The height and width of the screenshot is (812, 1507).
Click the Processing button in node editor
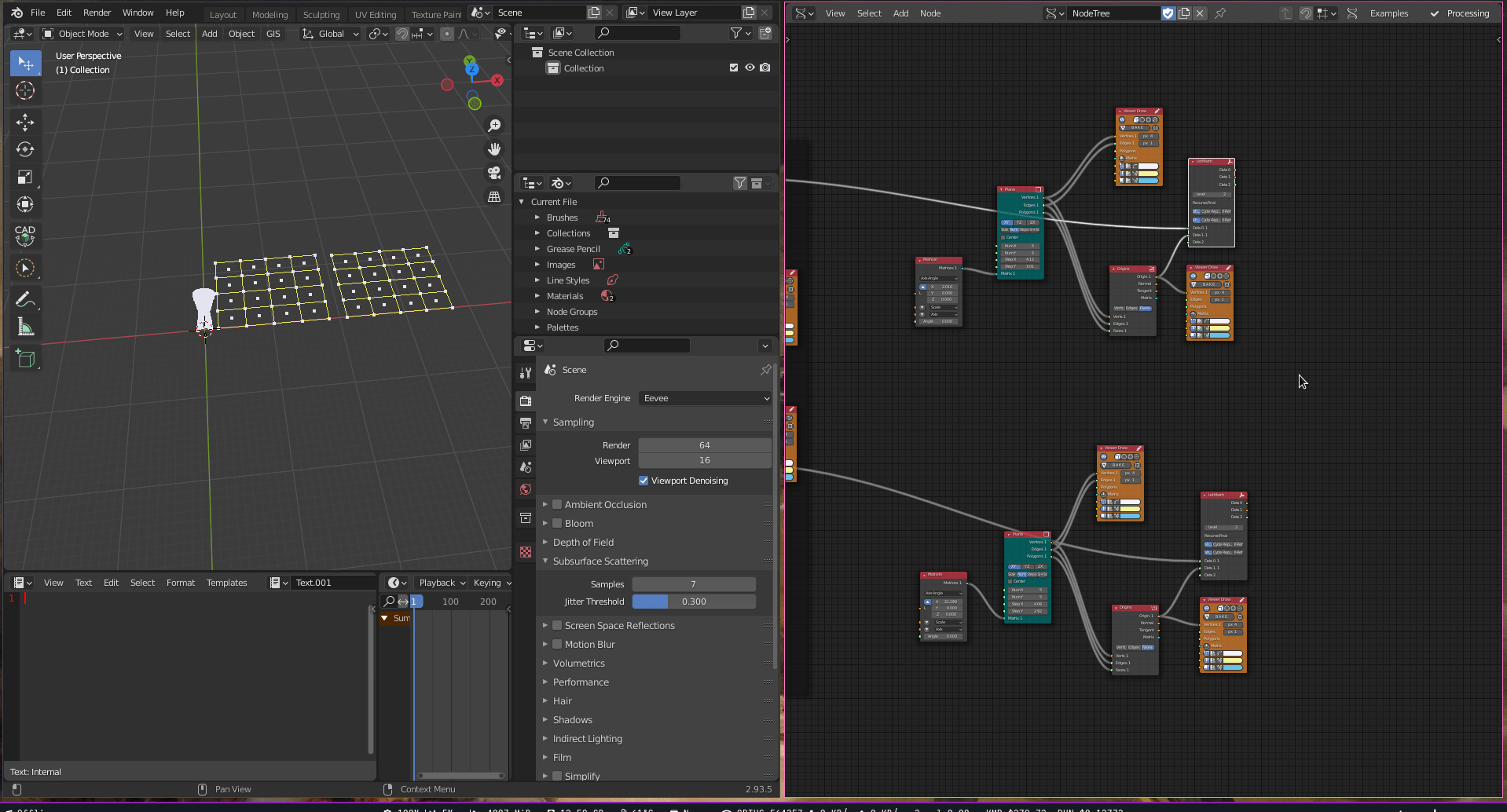point(1460,13)
